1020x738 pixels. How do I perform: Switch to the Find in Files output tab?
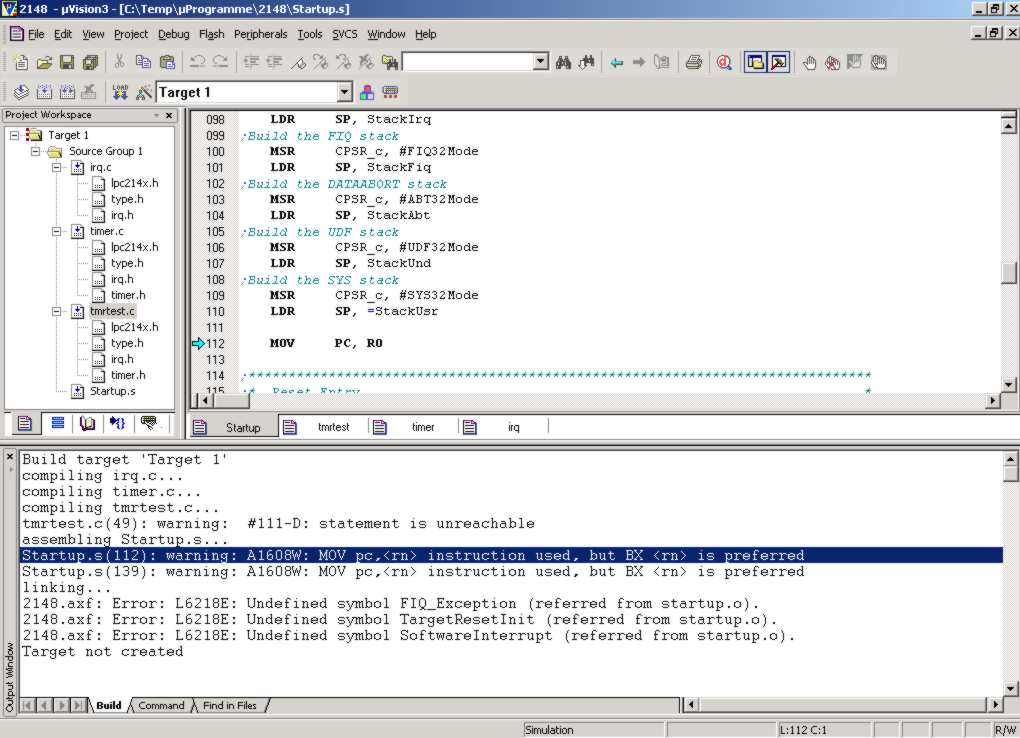click(230, 705)
